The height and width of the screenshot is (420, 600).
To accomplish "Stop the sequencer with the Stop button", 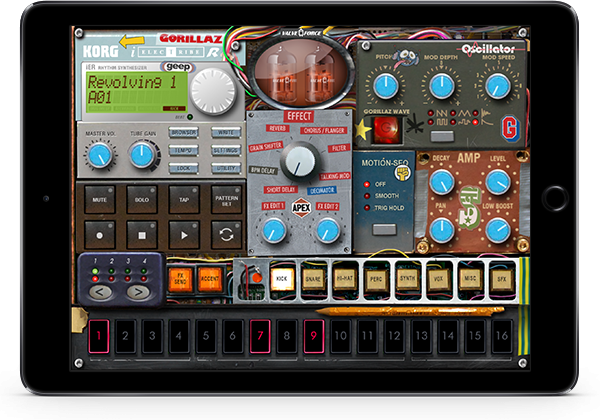I will 142,235.
